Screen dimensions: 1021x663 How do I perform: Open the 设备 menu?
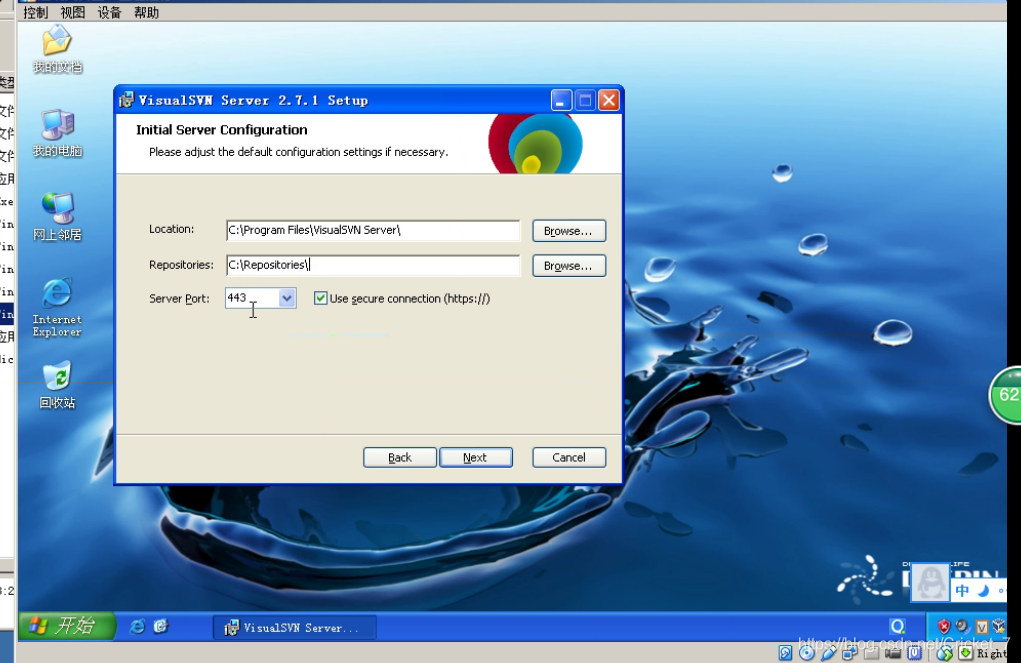point(109,12)
